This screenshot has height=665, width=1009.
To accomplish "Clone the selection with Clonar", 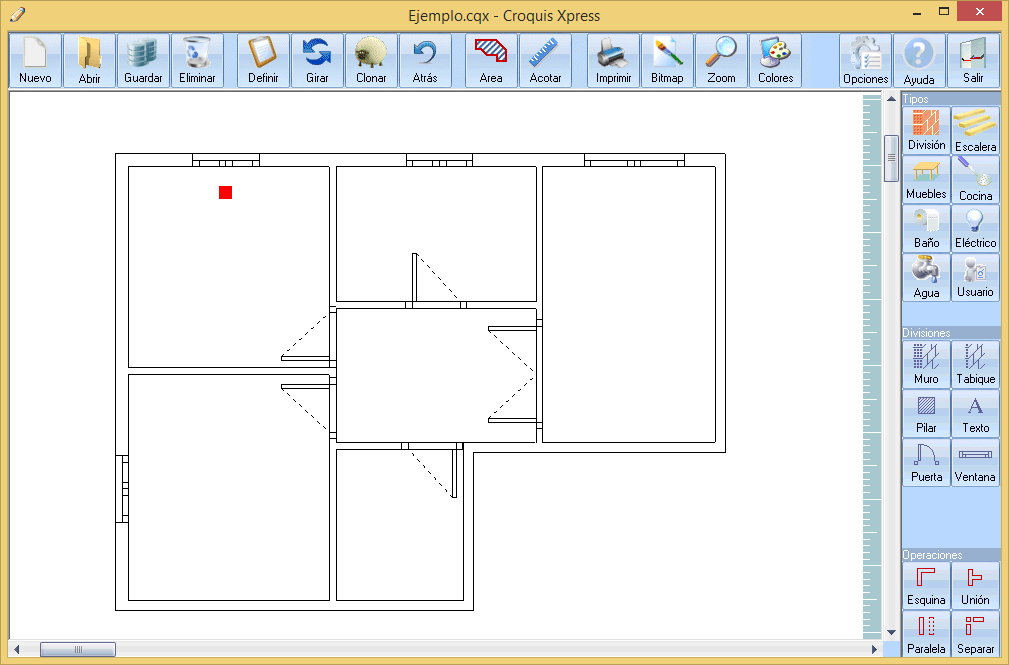I will [371, 60].
